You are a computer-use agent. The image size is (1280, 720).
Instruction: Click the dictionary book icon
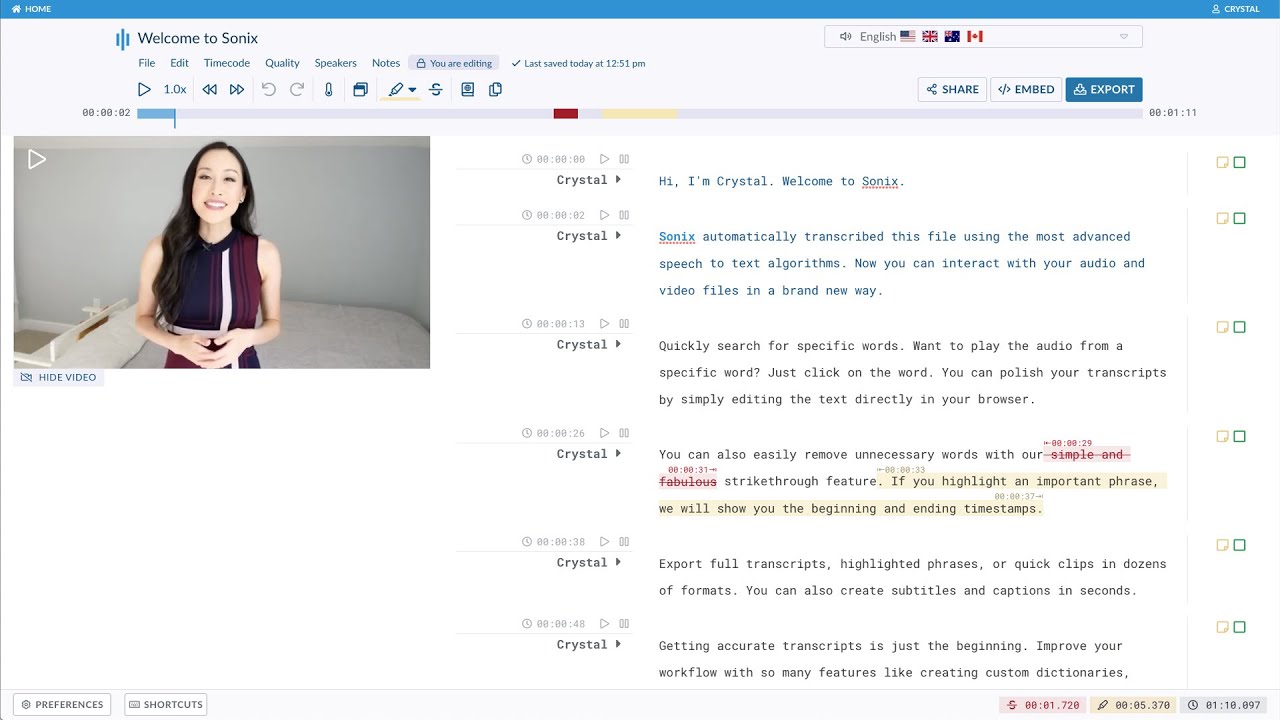tap(467, 89)
